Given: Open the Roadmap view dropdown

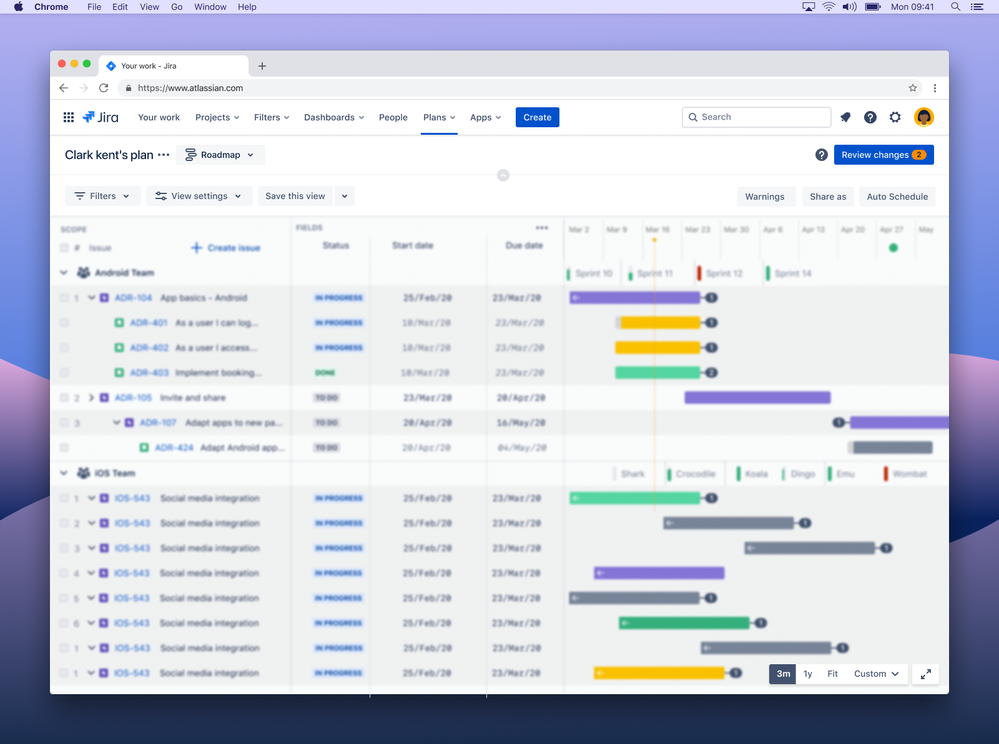Looking at the screenshot, I should point(220,155).
